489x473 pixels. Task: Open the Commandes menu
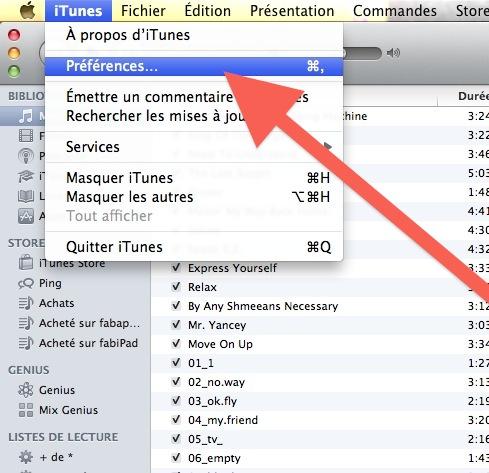(395, 11)
